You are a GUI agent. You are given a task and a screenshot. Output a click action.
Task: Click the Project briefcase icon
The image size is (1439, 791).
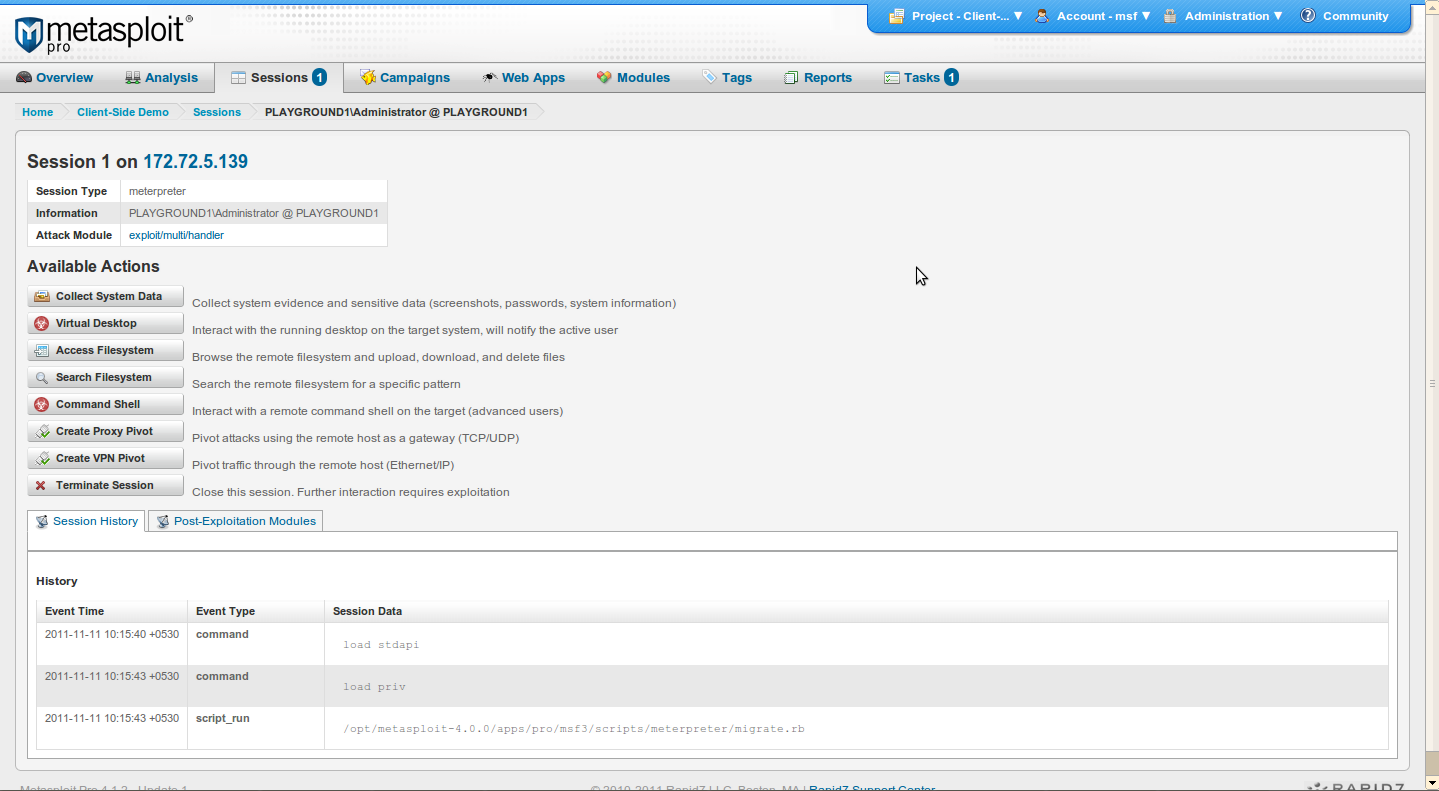895,16
